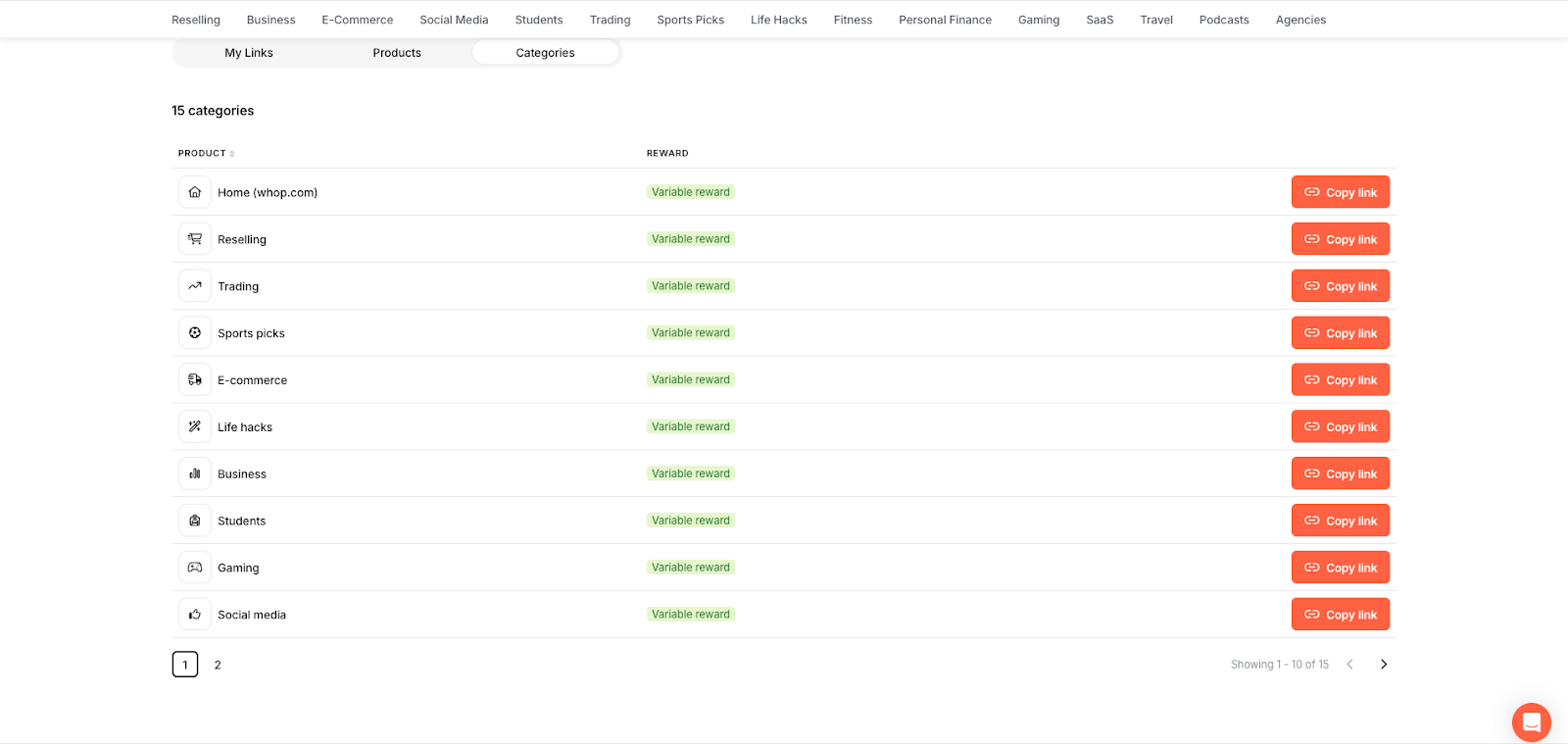Image resolution: width=1568 pixels, height=744 pixels.
Task: Open Business in the top navigation
Action: [x=271, y=20]
